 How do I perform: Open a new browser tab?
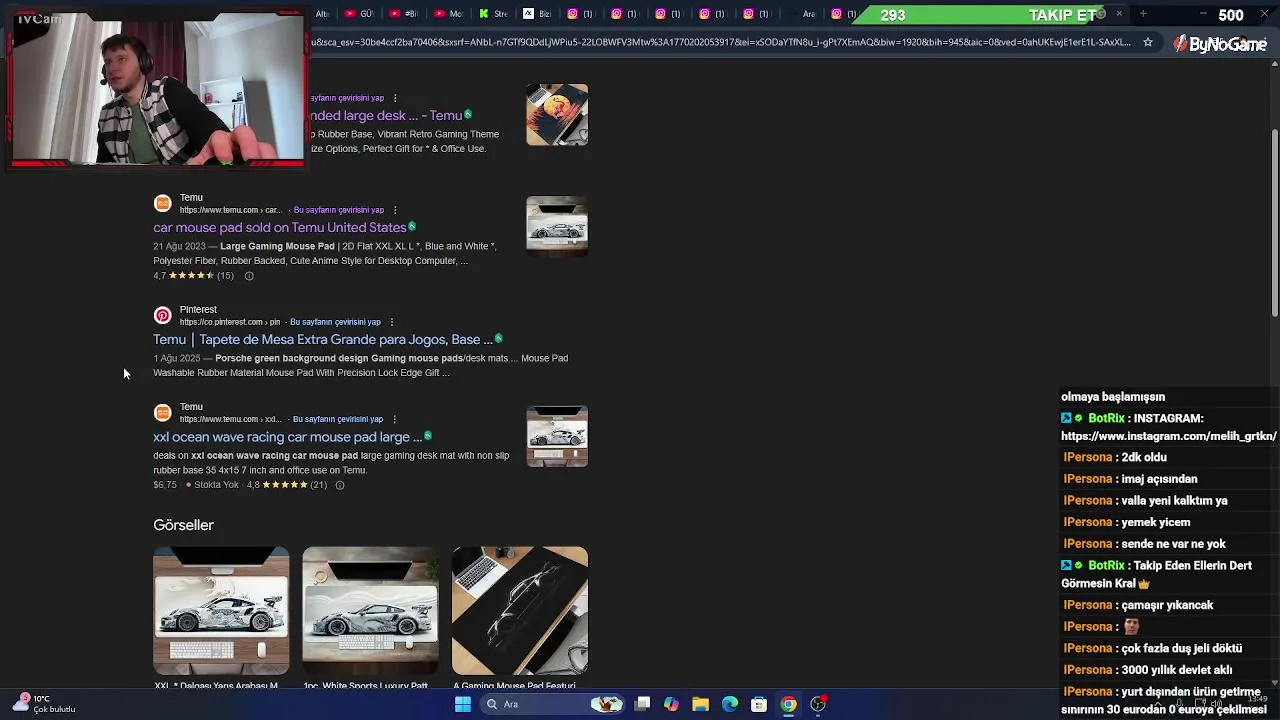[x=1143, y=14]
